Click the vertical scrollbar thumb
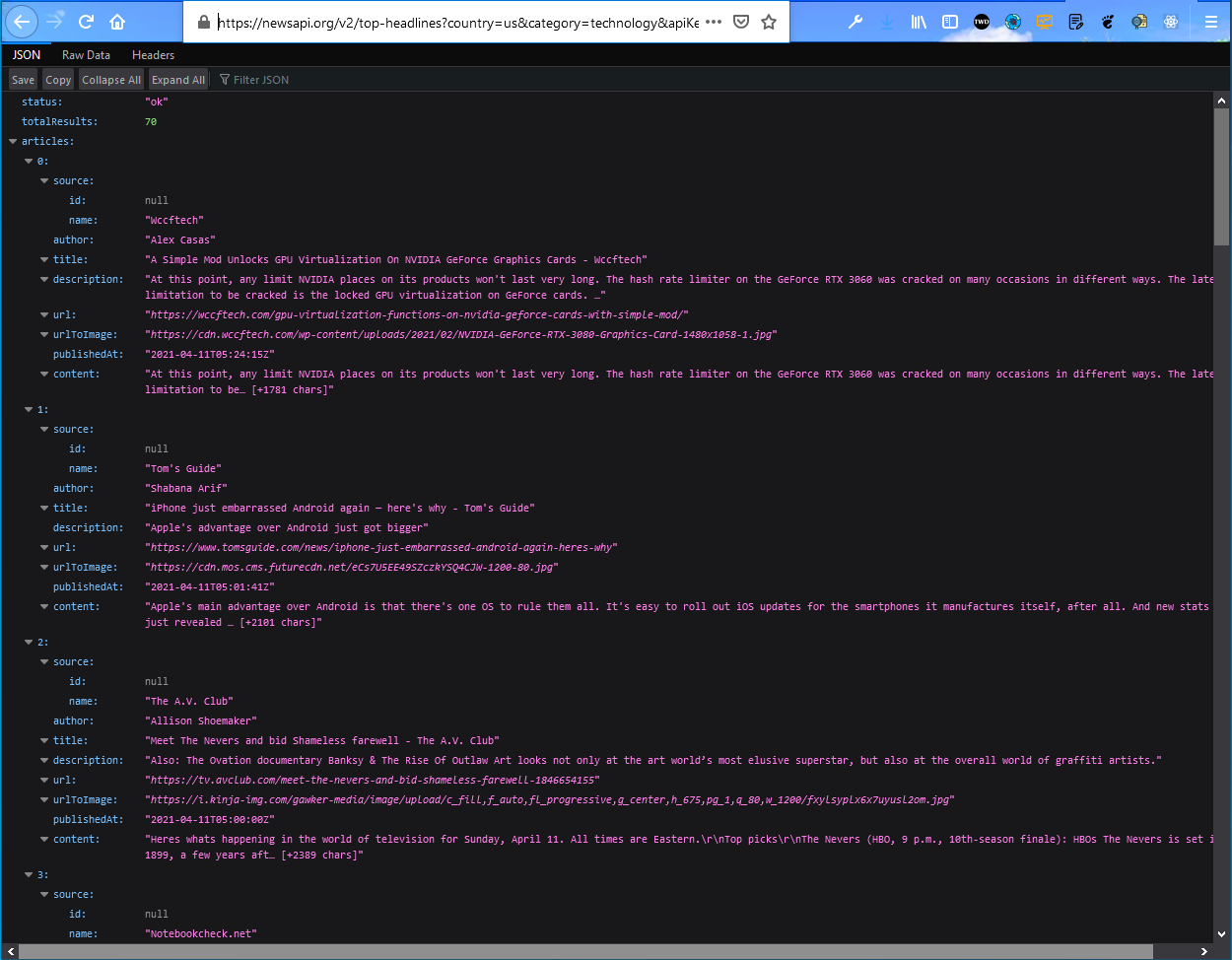The width and height of the screenshot is (1232, 960). pyautogui.click(x=1222, y=176)
